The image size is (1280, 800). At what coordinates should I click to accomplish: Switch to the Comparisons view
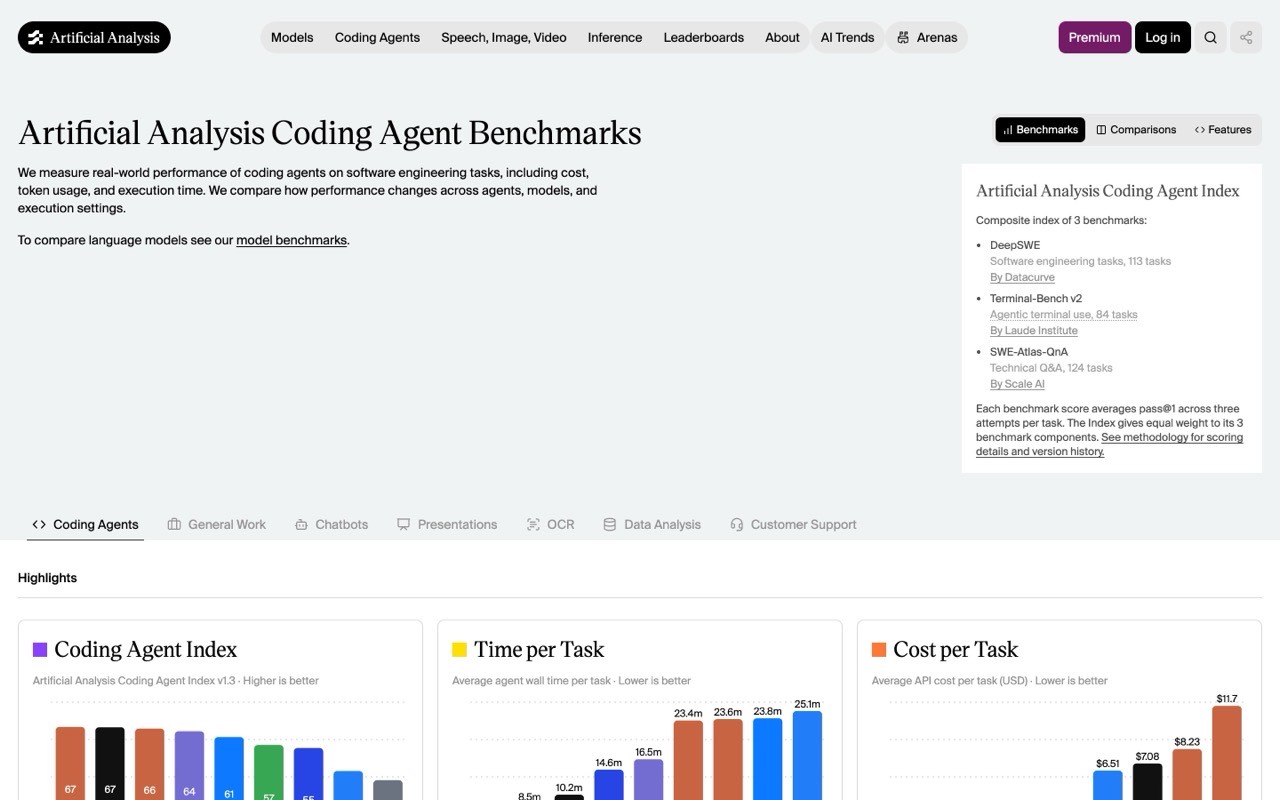(1136, 130)
